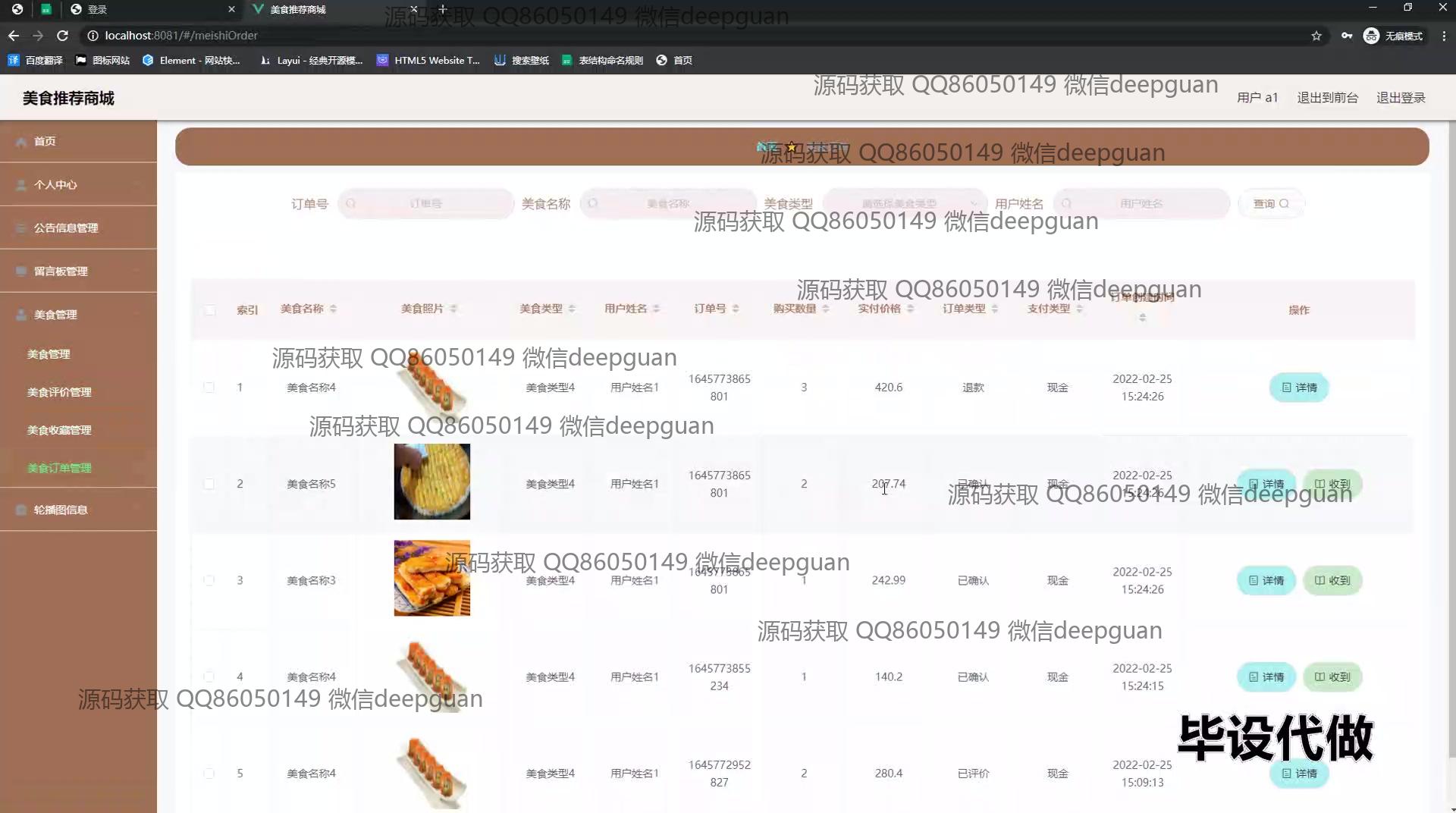Open the Element 网站快 bookmark

click(191, 61)
